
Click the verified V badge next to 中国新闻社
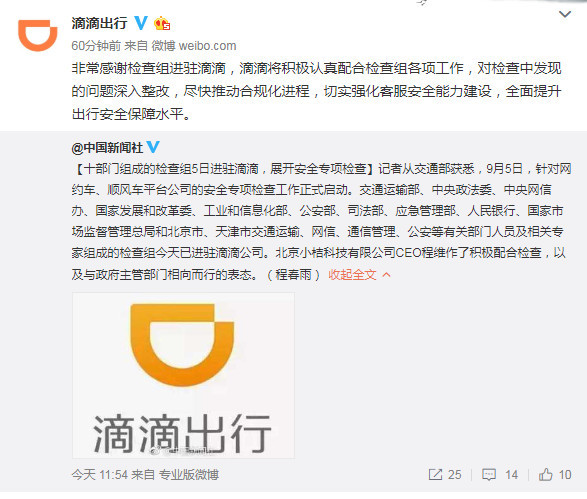[x=153, y=147]
